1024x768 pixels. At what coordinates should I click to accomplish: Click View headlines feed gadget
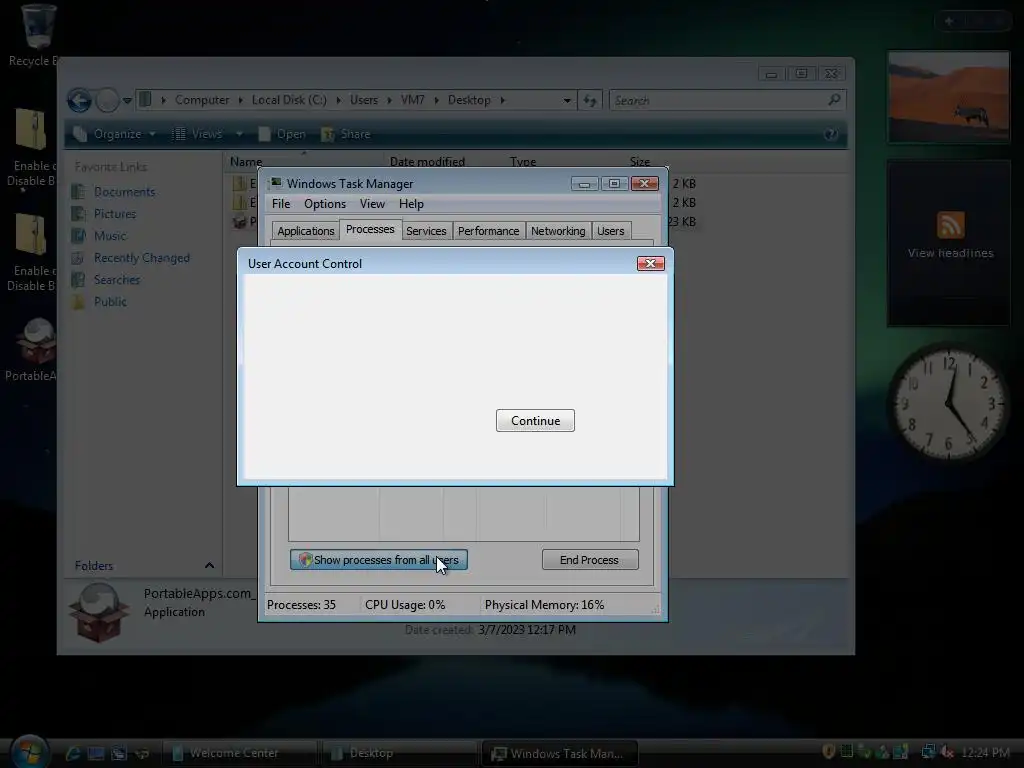point(950,253)
